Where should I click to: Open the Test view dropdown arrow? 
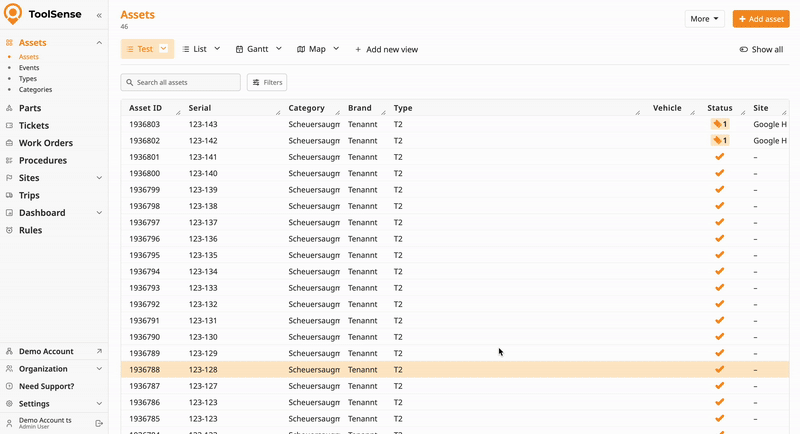click(164, 49)
